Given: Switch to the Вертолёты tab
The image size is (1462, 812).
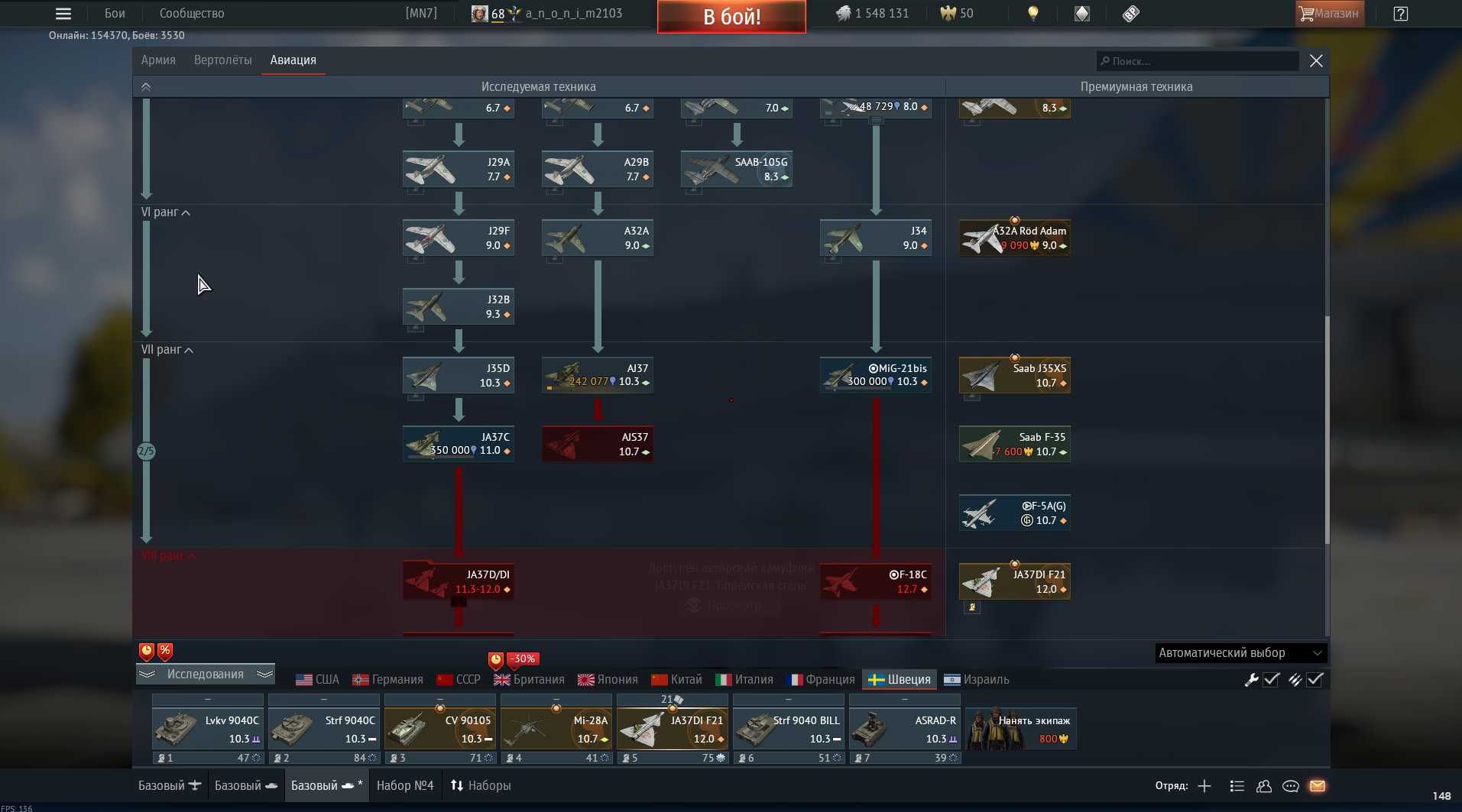Looking at the screenshot, I should point(222,60).
